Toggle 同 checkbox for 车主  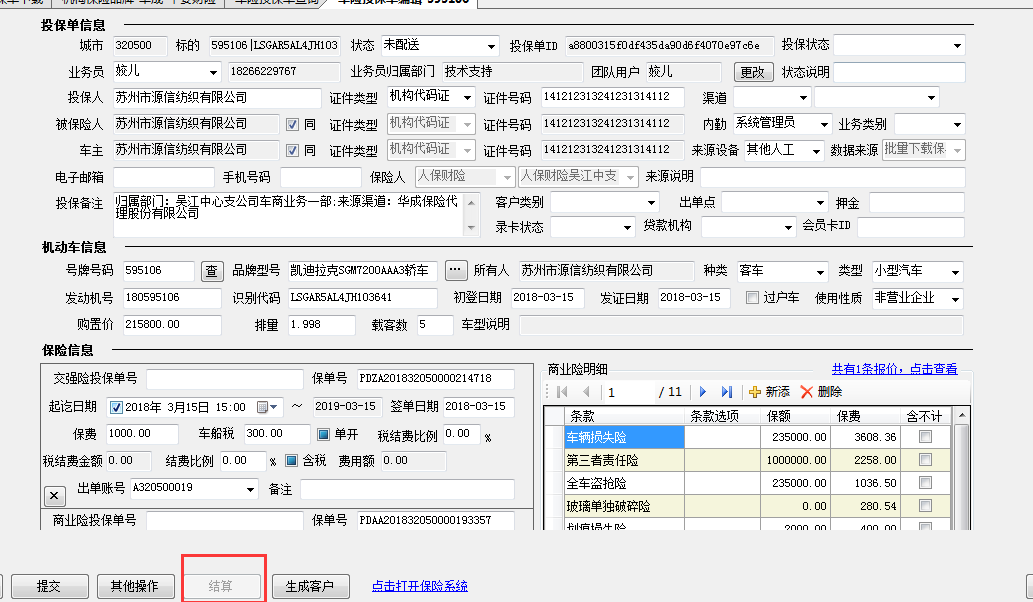293,151
